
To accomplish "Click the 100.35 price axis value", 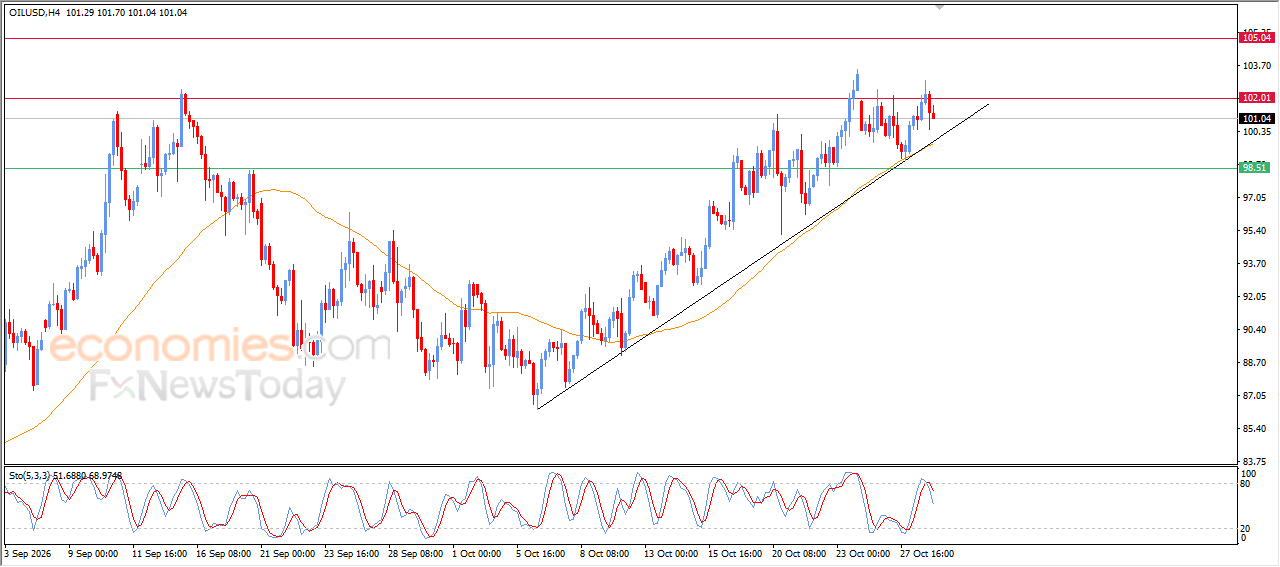I will click(1256, 131).
